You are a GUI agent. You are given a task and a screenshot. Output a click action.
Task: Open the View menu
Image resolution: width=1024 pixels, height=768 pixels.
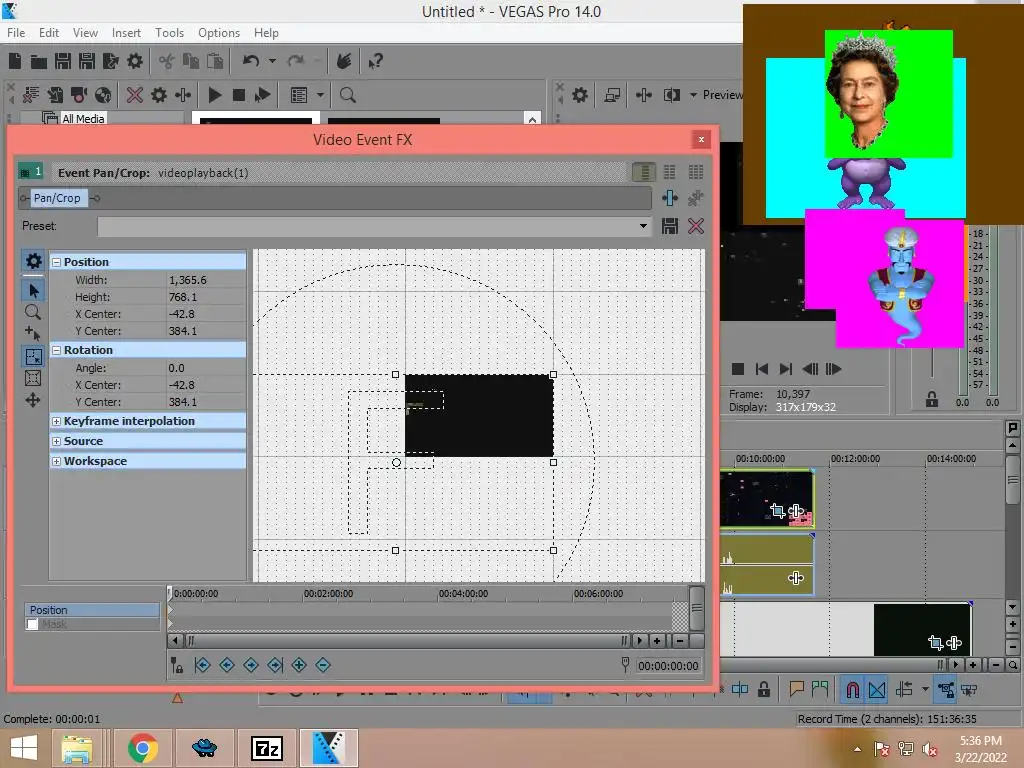85,33
